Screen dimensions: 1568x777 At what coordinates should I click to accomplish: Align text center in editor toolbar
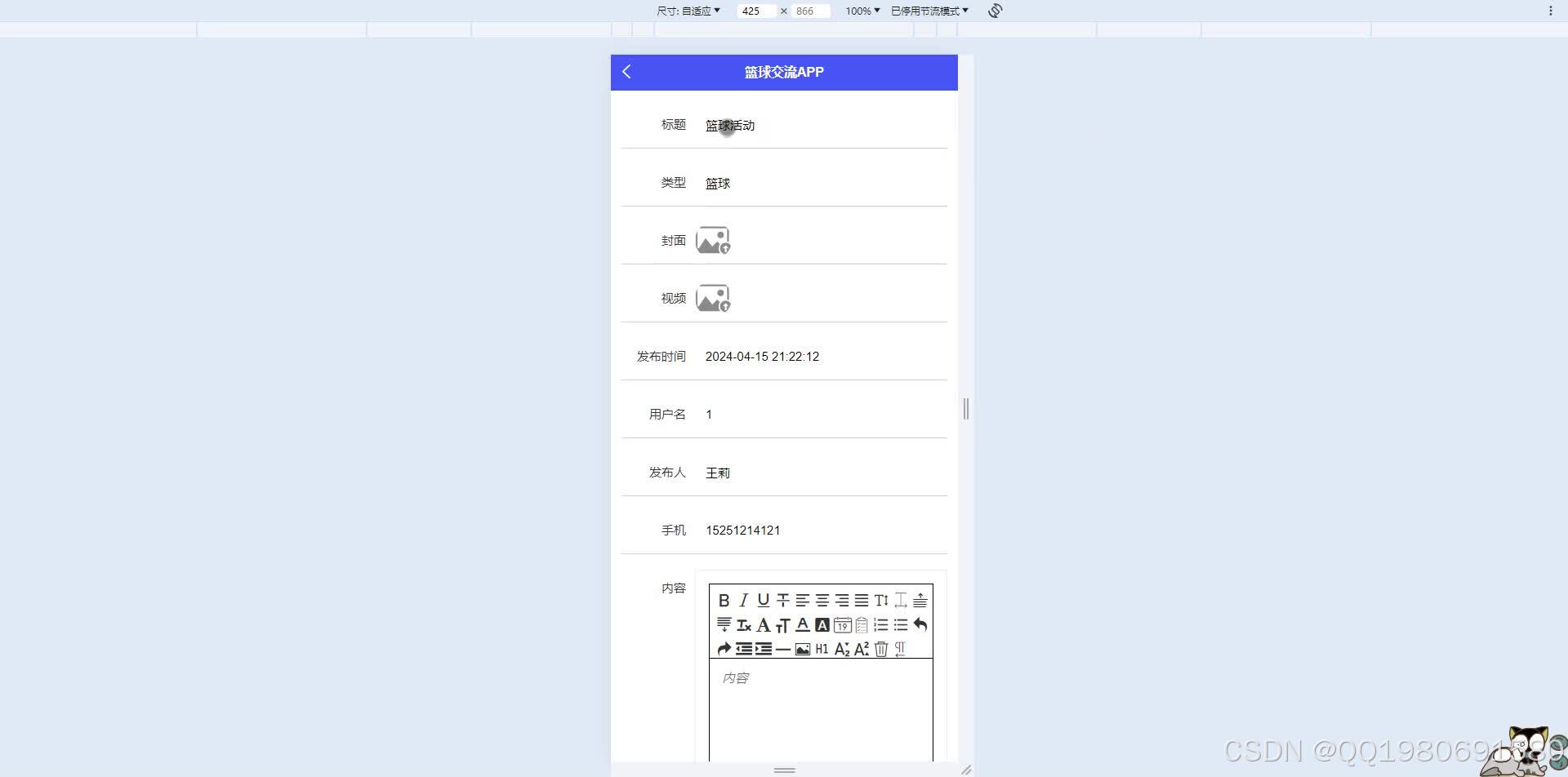(x=822, y=601)
